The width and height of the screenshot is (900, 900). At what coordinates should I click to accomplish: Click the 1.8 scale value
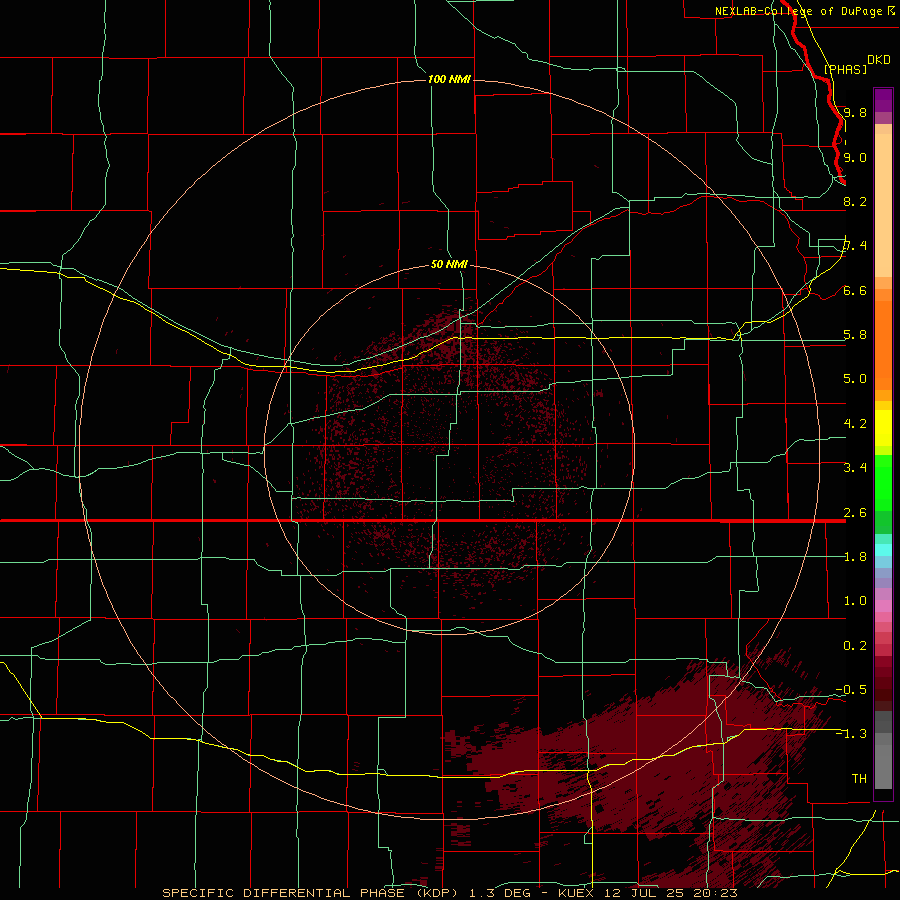855,557
